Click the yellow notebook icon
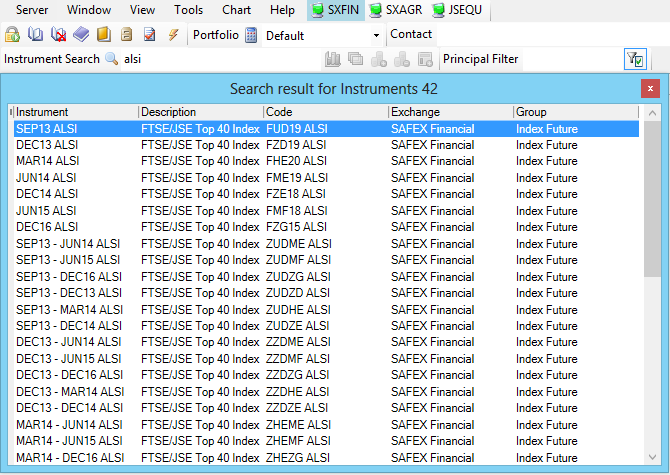 coord(104,35)
